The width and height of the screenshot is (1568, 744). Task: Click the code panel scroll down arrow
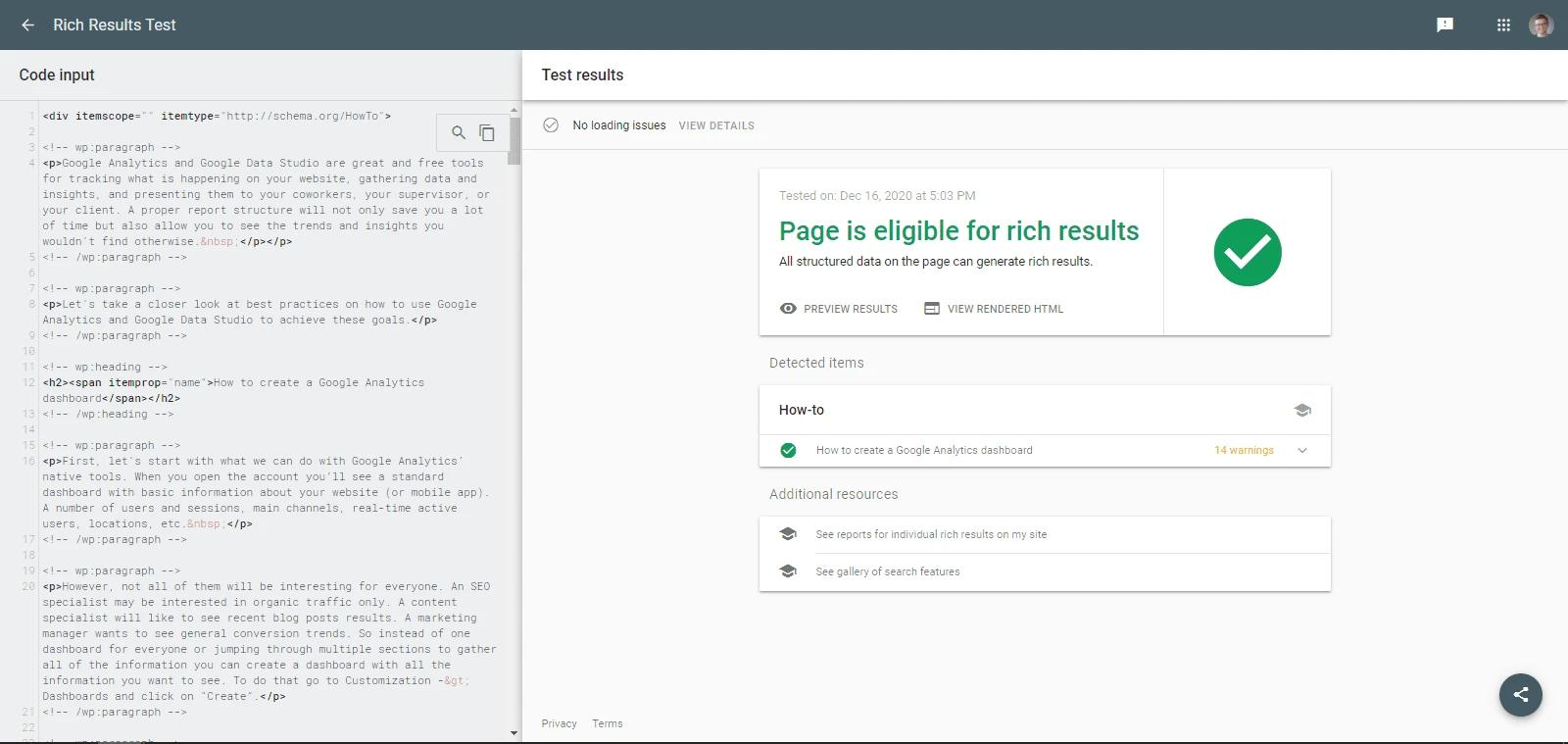[x=514, y=733]
